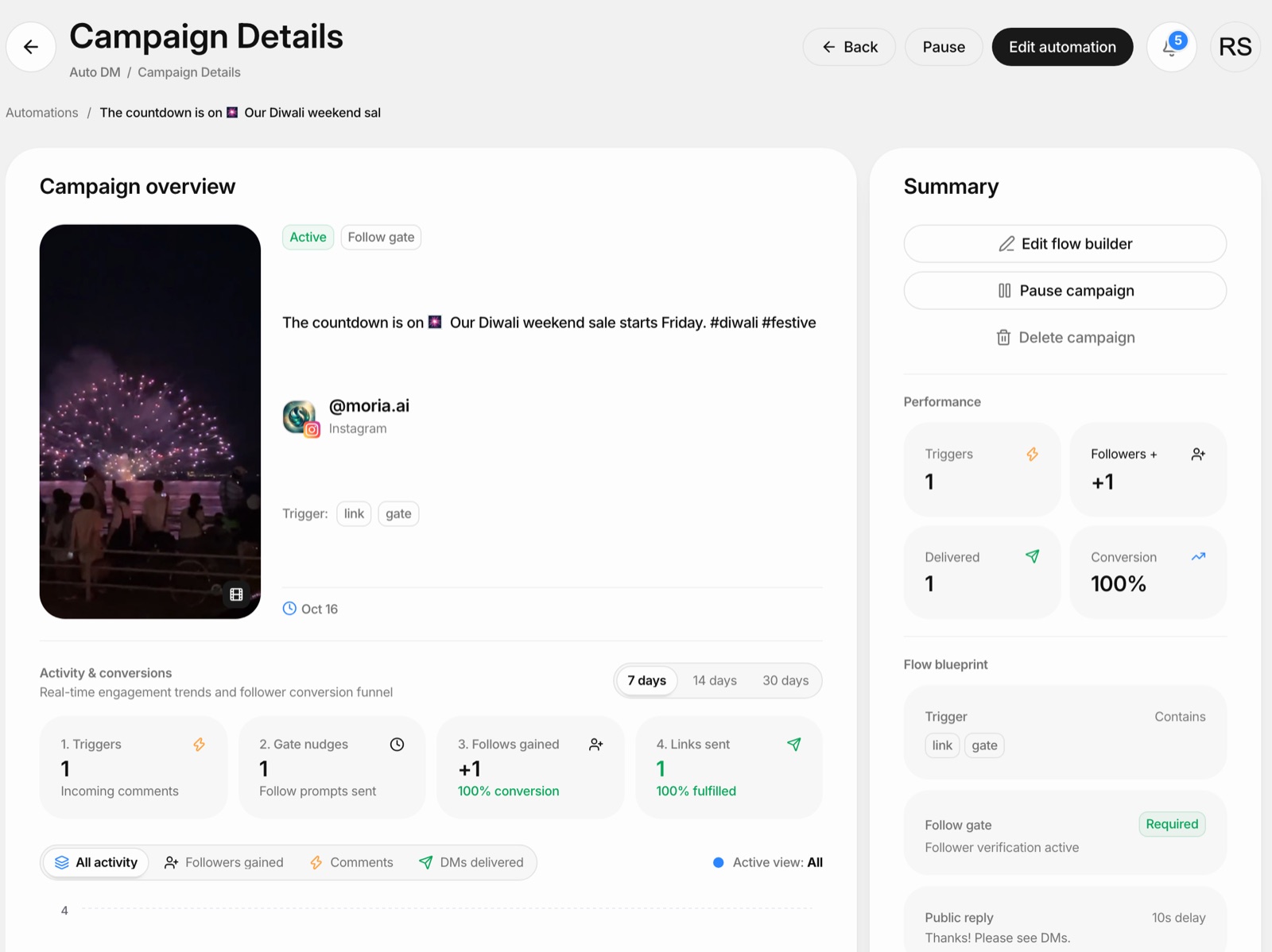Click the lightning icon in Performance Triggers card
Screen dimensions: 1272x952
pyautogui.click(x=1032, y=454)
